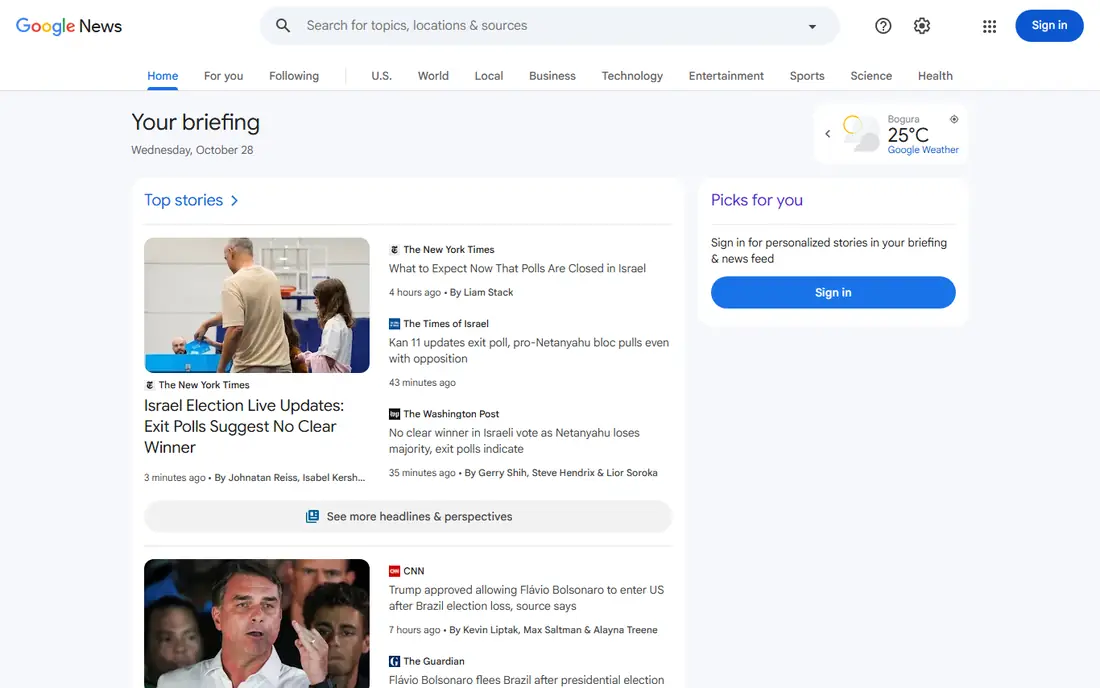Open the Google apps grid icon

click(989, 26)
